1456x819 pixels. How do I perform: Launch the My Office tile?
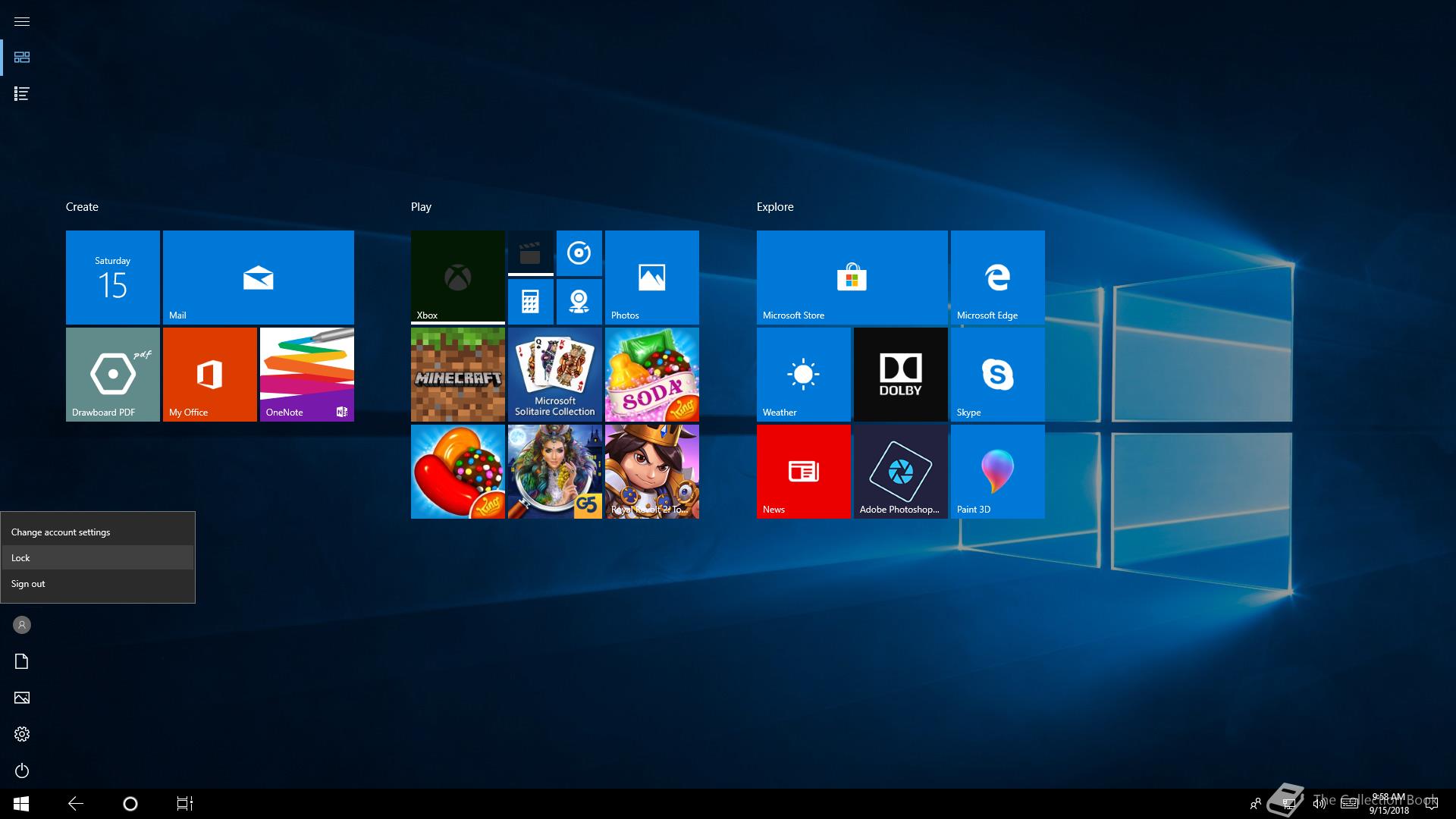point(210,375)
